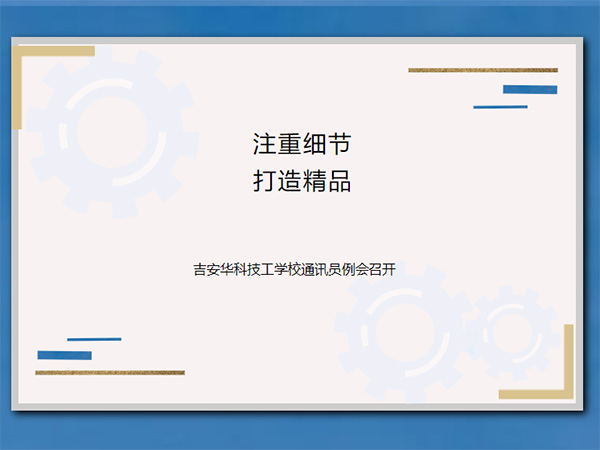Click the thick blue bar below the gold line
This screenshot has height=450, width=600.
point(530,90)
